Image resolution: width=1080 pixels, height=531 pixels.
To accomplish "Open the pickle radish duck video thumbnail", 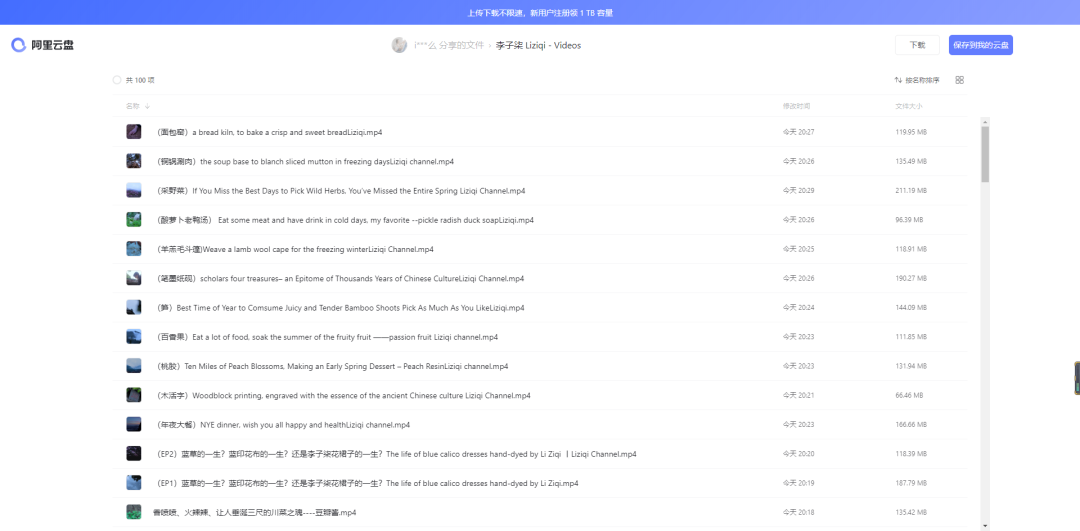I will (x=134, y=220).
